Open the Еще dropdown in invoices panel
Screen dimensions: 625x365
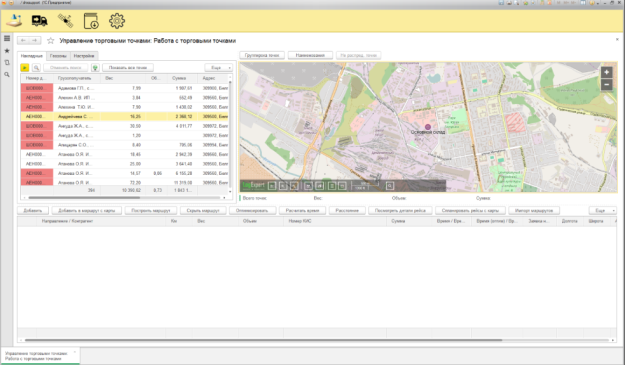click(218, 68)
